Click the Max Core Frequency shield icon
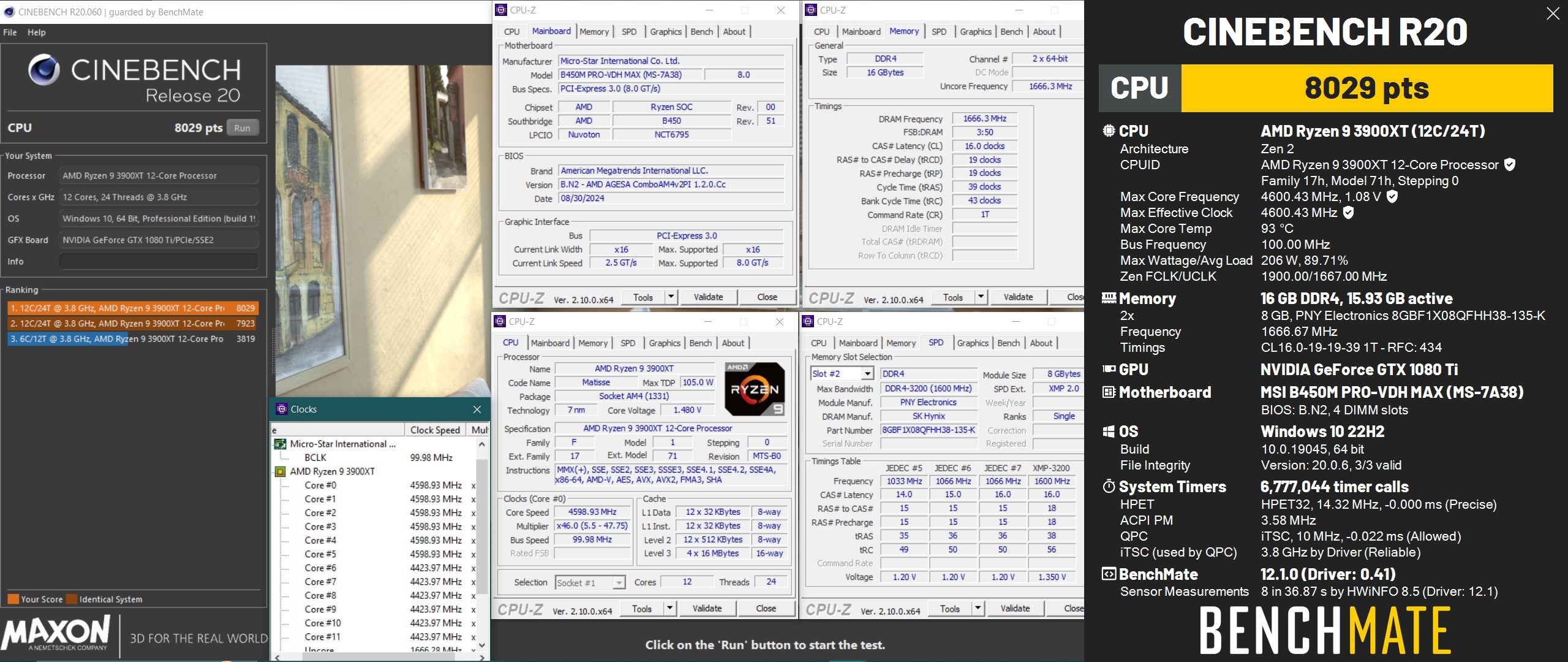 coord(1392,196)
